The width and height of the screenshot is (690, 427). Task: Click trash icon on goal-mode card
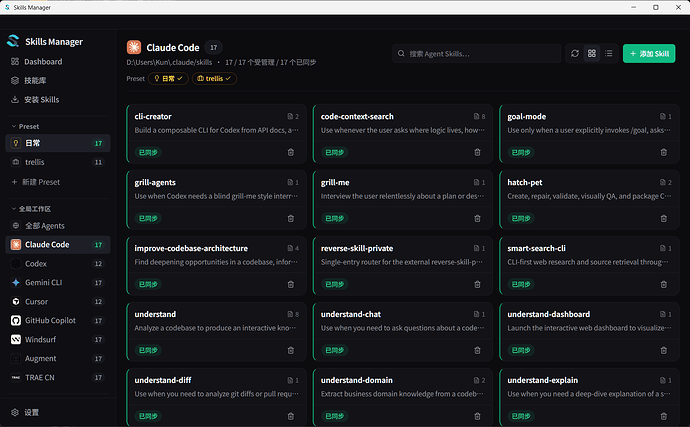tap(664, 152)
